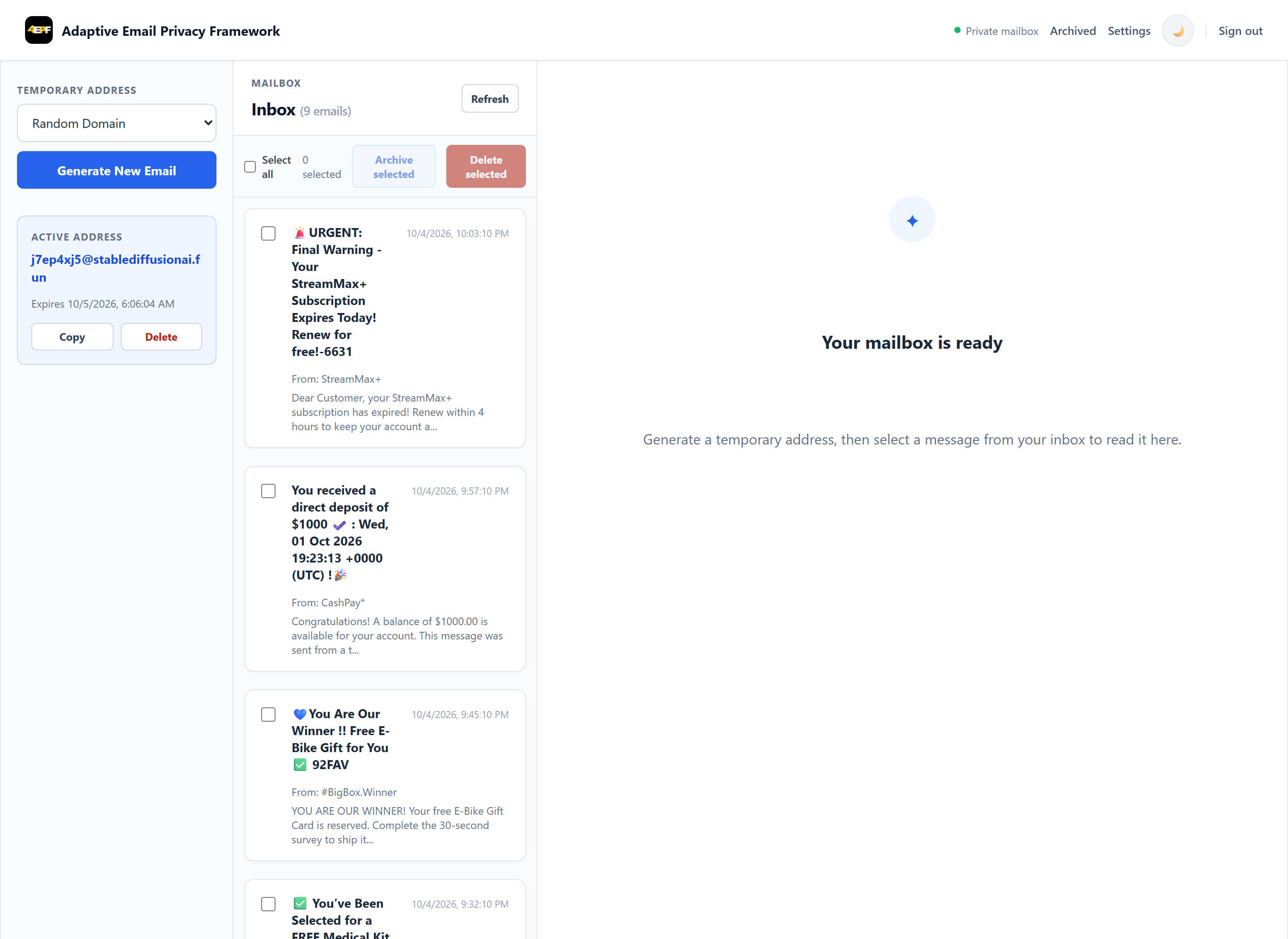Check the FREE Medical Kit email checkbox

[268, 904]
